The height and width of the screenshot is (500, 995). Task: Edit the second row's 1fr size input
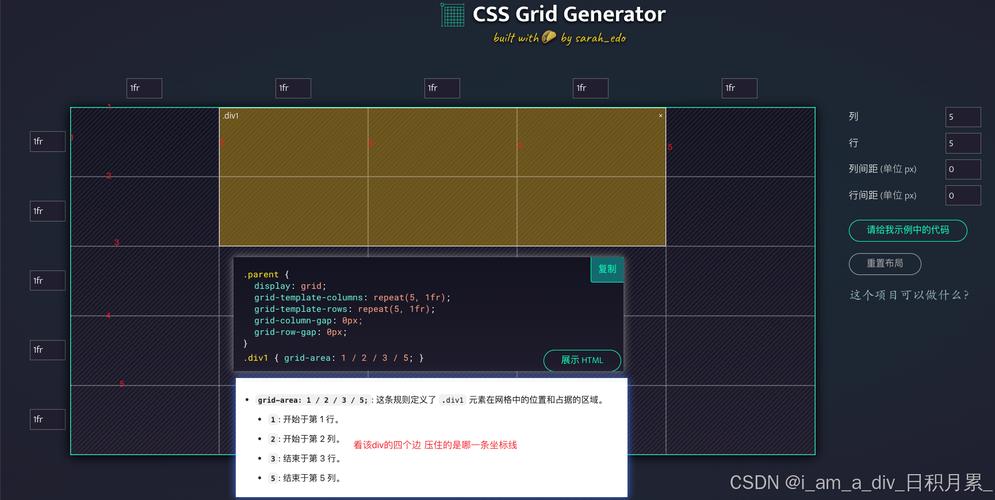(48, 211)
